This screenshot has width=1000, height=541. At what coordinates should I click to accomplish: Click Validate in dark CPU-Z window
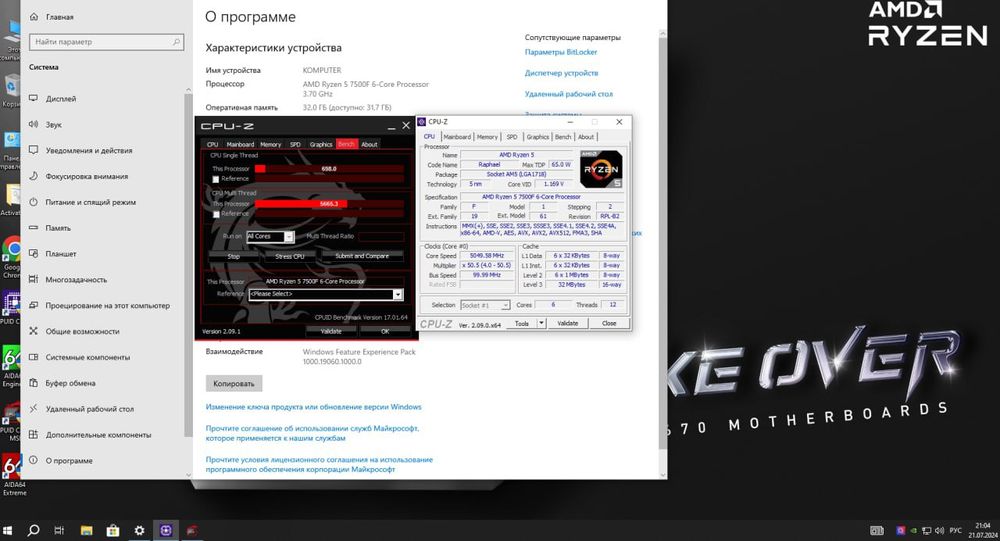click(x=330, y=331)
